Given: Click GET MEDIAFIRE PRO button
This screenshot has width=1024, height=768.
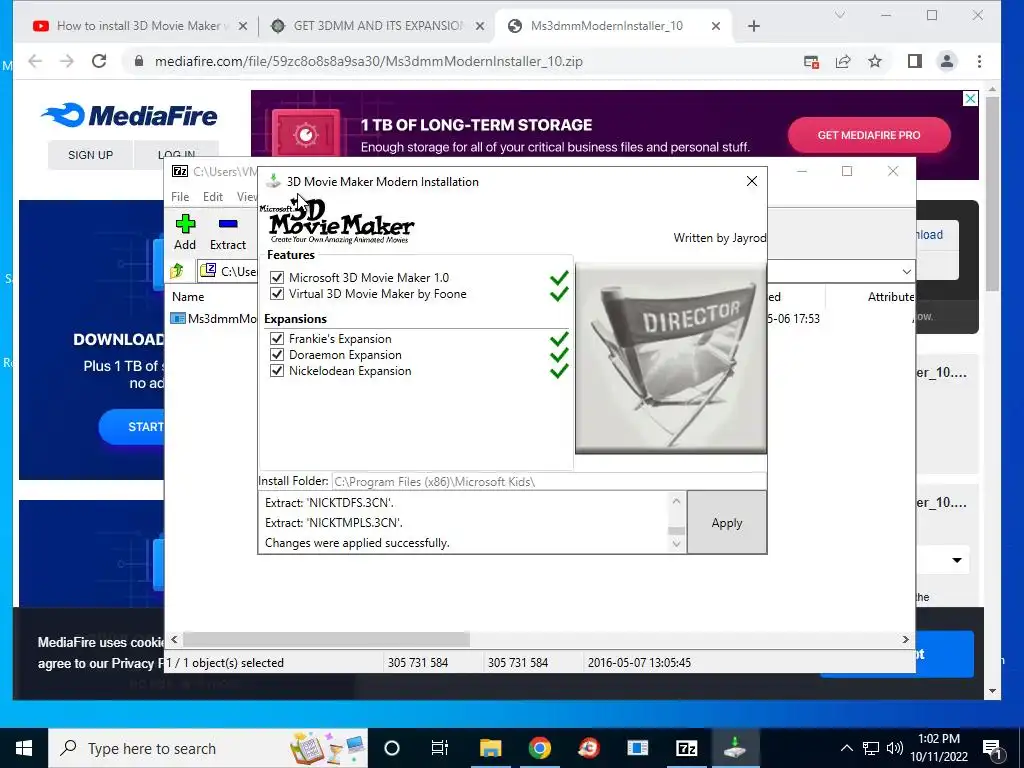Looking at the screenshot, I should point(869,135).
